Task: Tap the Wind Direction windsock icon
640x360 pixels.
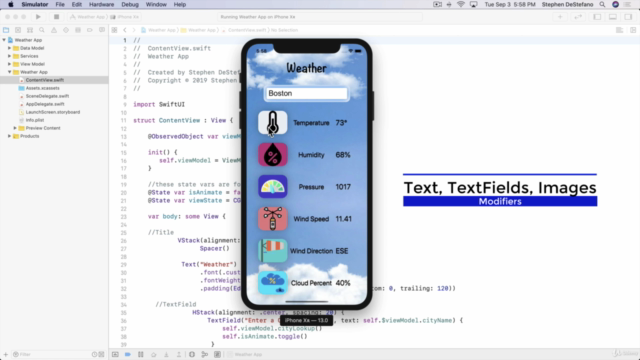Action: (x=273, y=251)
